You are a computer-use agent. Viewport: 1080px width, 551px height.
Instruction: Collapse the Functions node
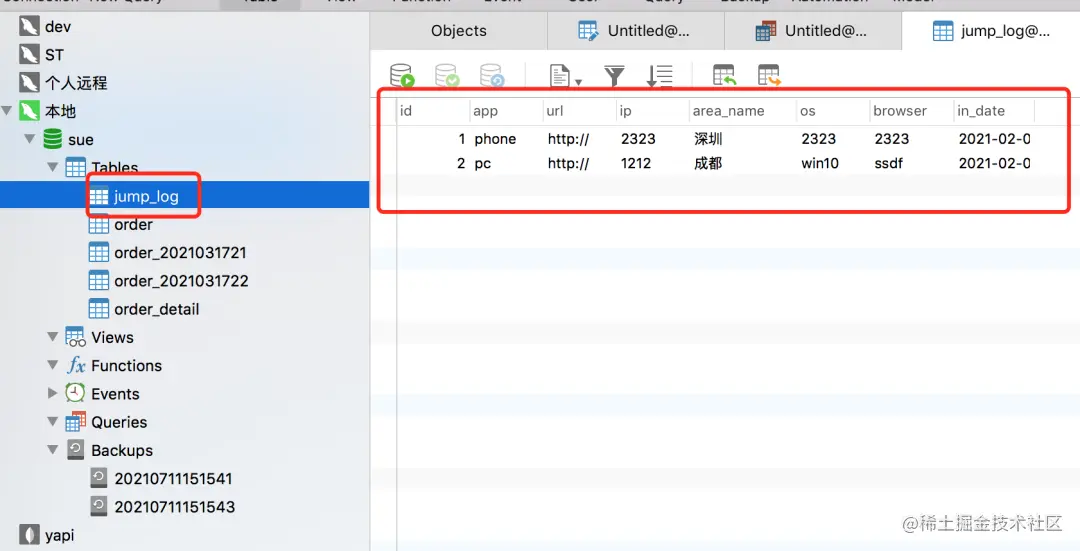pyautogui.click(x=52, y=365)
